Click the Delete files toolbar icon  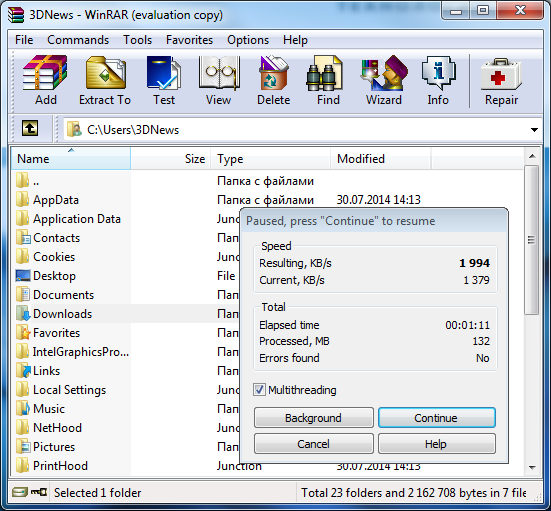pyautogui.click(x=273, y=80)
